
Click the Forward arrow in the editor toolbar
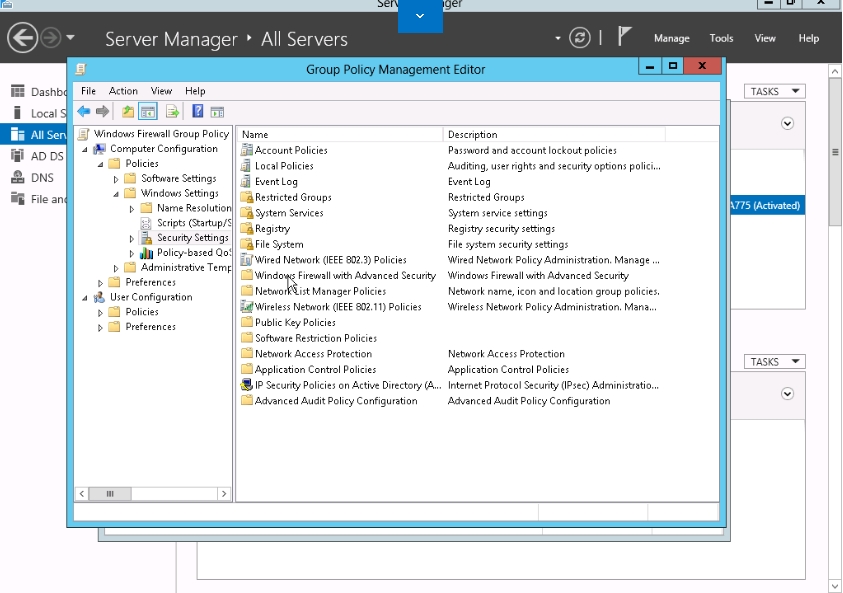point(102,112)
